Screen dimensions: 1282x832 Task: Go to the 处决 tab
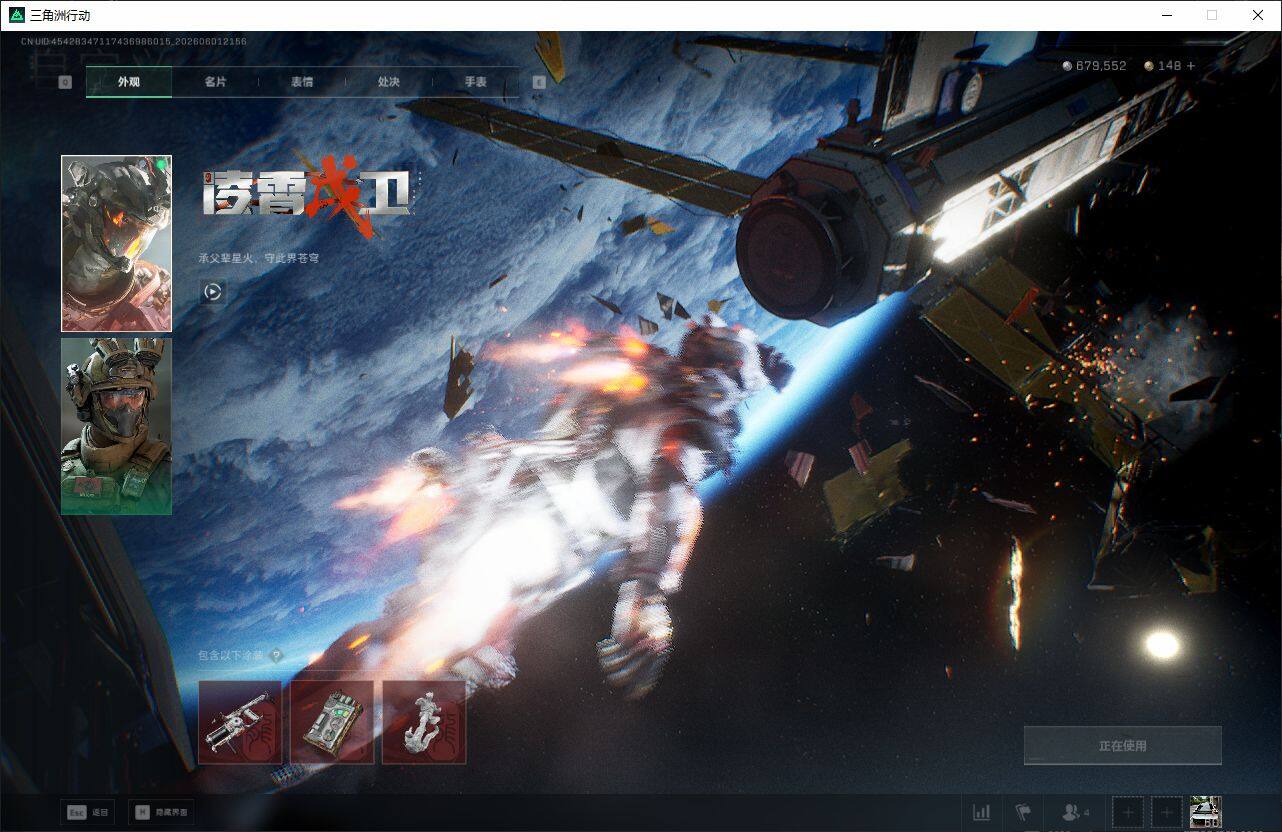[389, 82]
